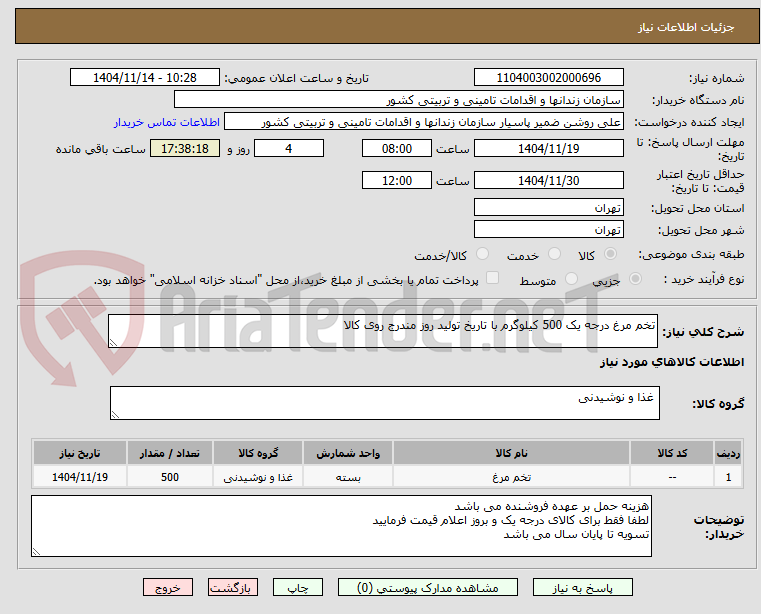Click the delivery province field 'تهران'
This screenshot has height=614, width=761.
tap(548, 207)
